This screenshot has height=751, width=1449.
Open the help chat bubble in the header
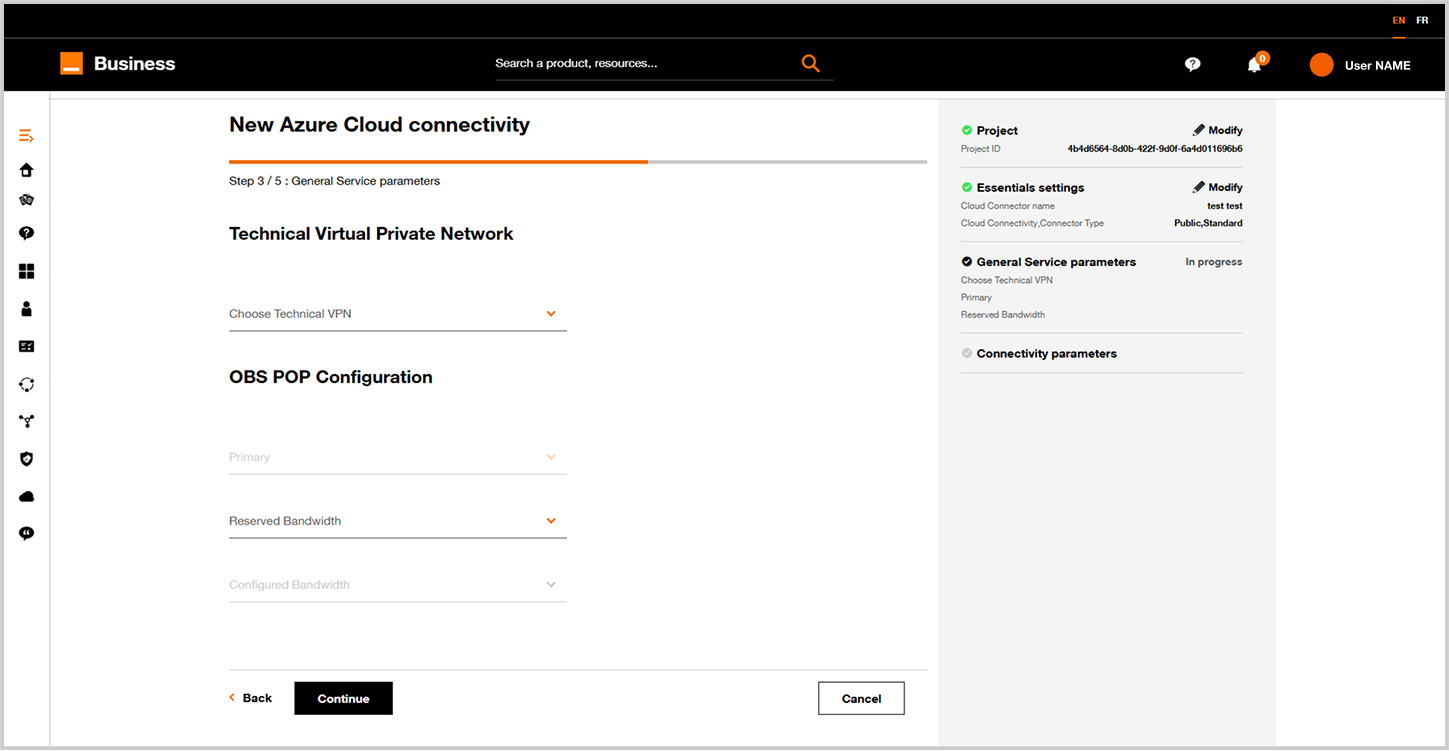coord(1192,64)
